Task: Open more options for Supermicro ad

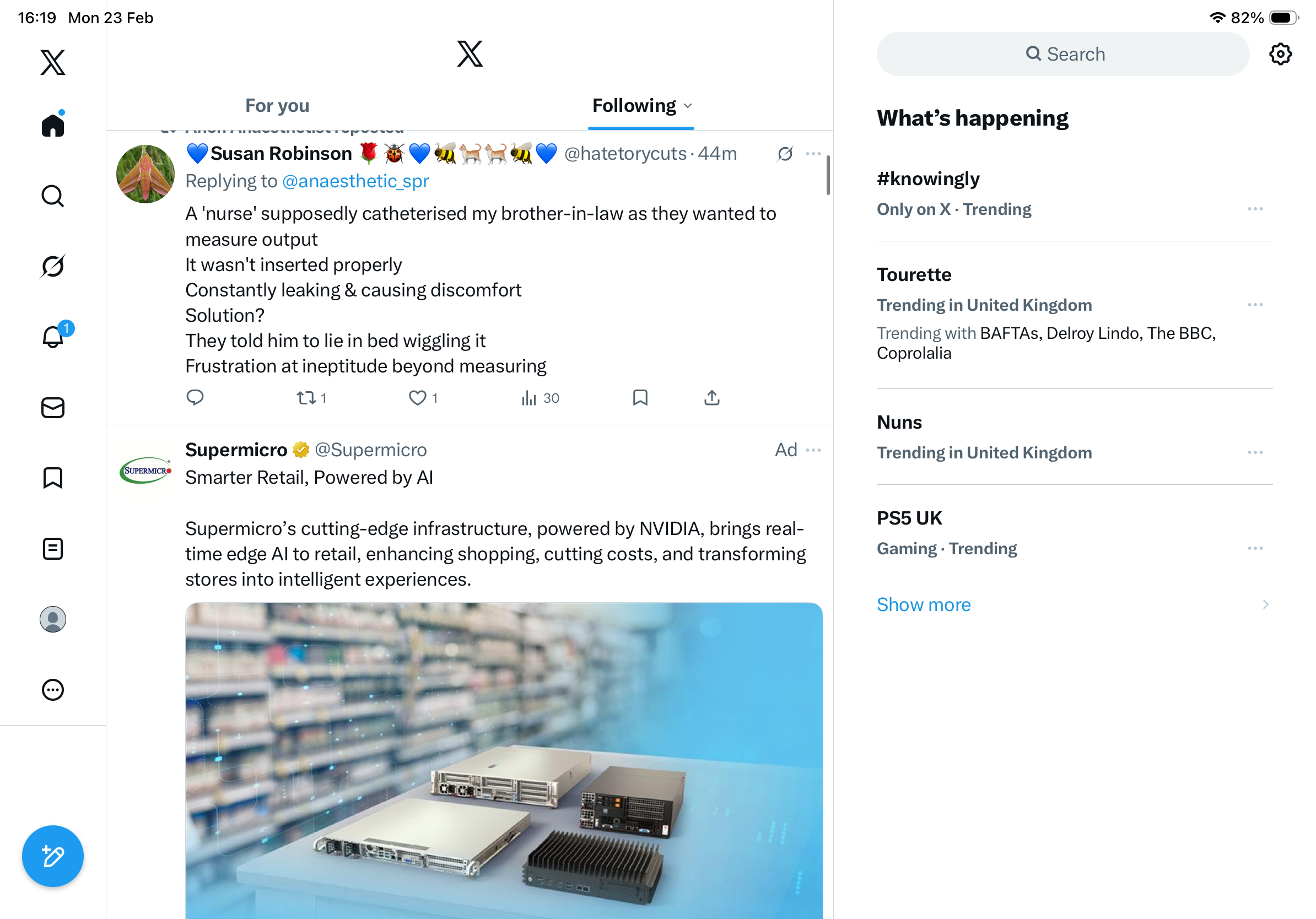Action: (813, 450)
